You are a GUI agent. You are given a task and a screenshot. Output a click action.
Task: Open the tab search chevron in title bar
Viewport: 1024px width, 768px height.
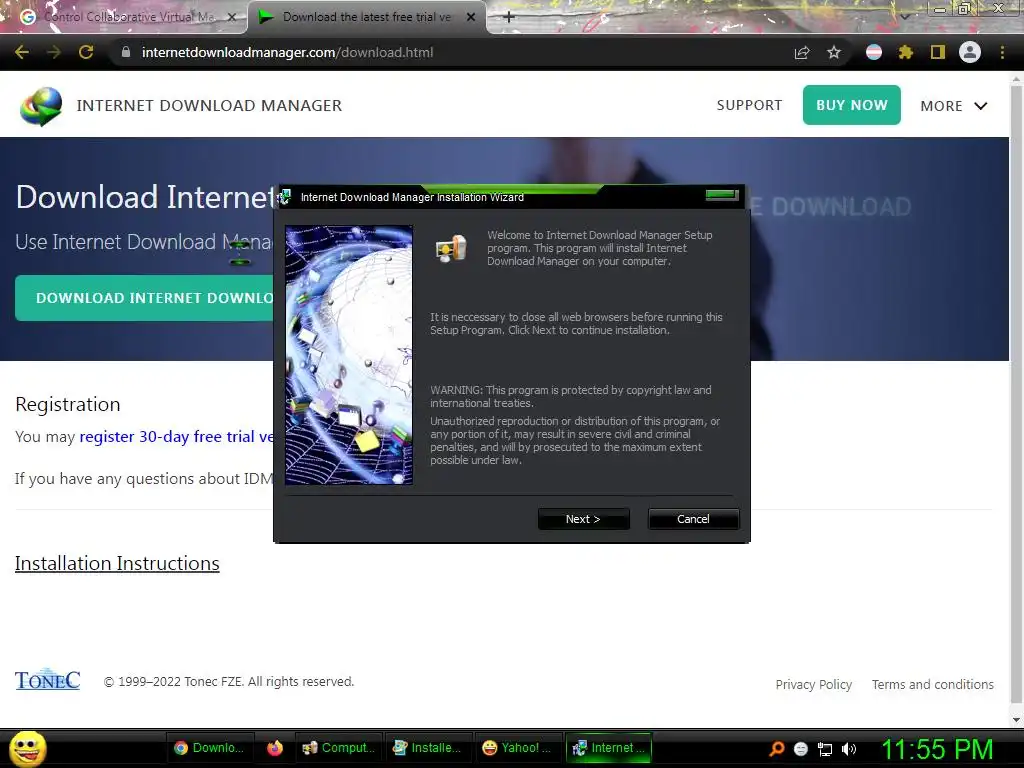click(x=905, y=16)
